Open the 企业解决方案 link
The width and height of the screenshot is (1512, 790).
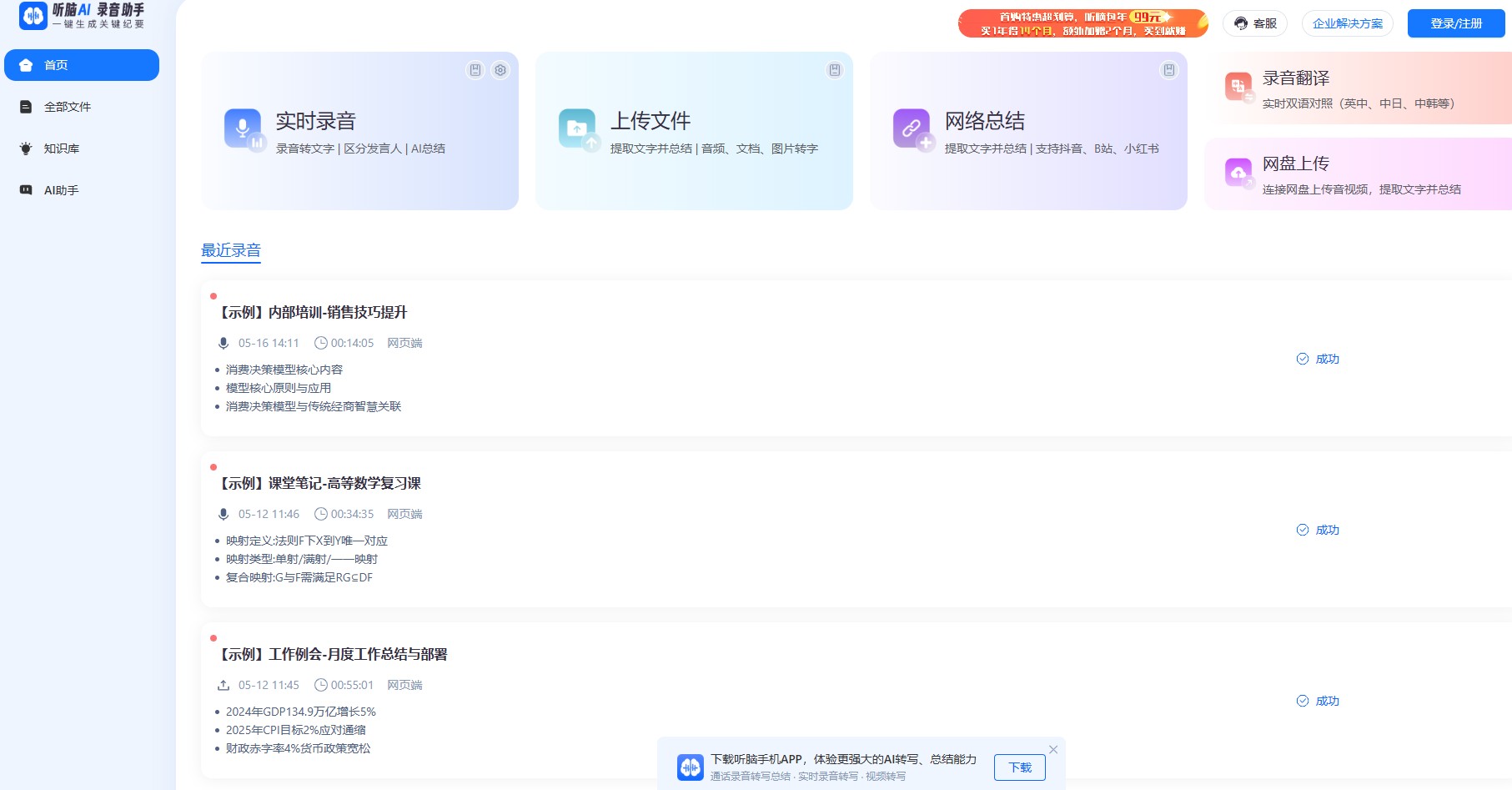tap(1348, 23)
